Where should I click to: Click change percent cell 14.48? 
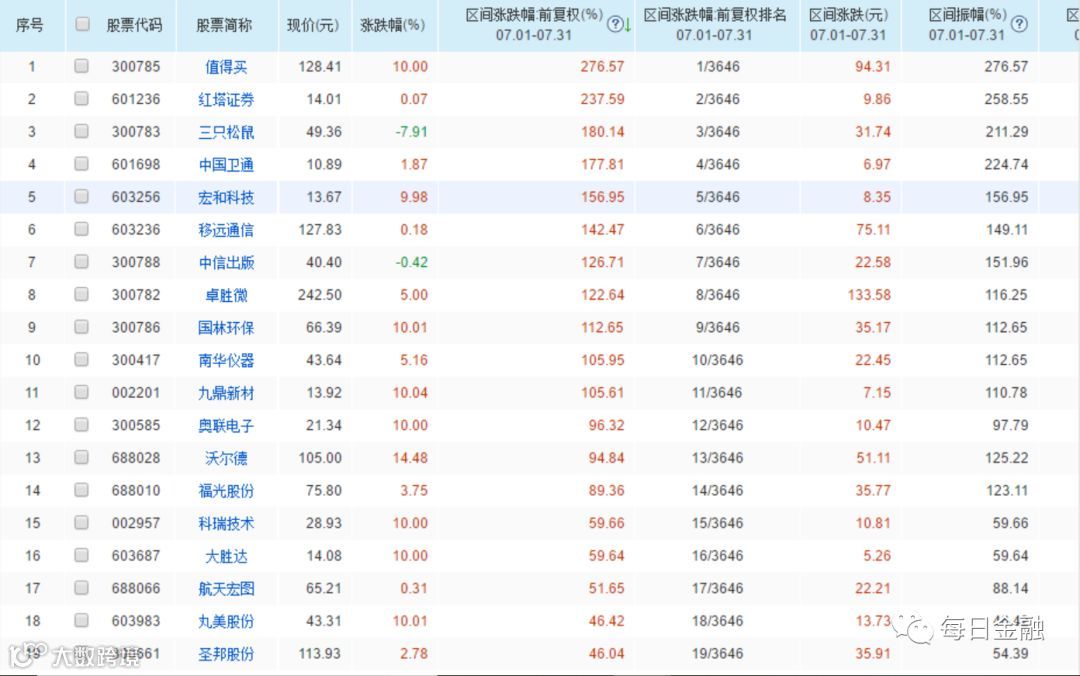tap(410, 458)
